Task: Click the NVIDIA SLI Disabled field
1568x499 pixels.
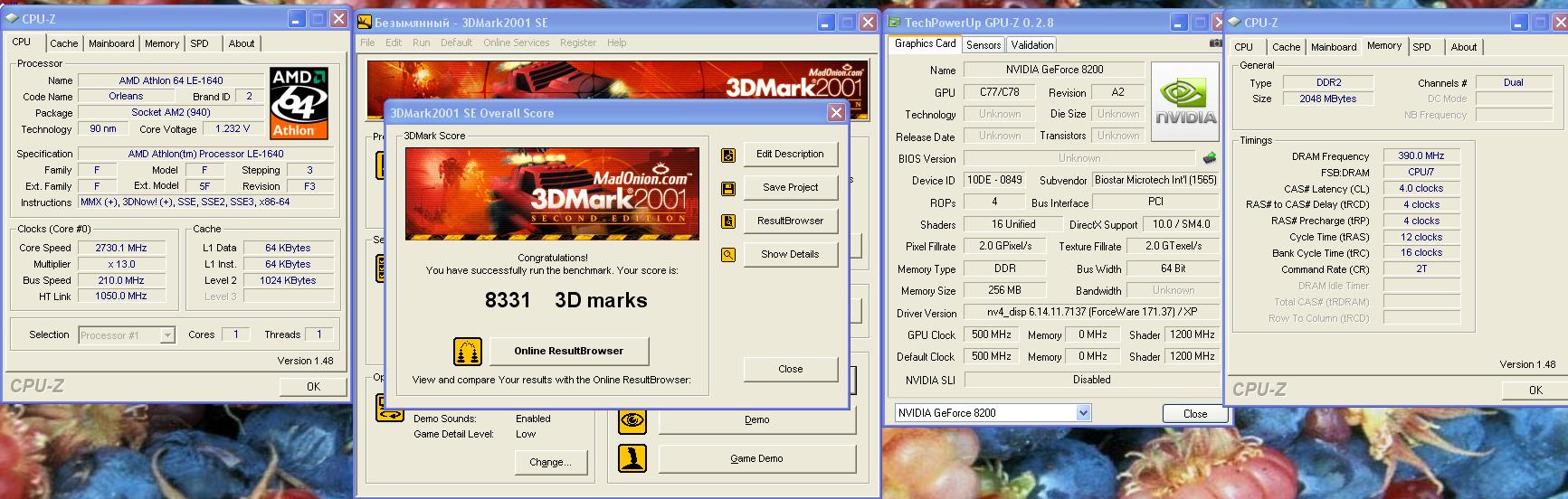Action: (1090, 380)
